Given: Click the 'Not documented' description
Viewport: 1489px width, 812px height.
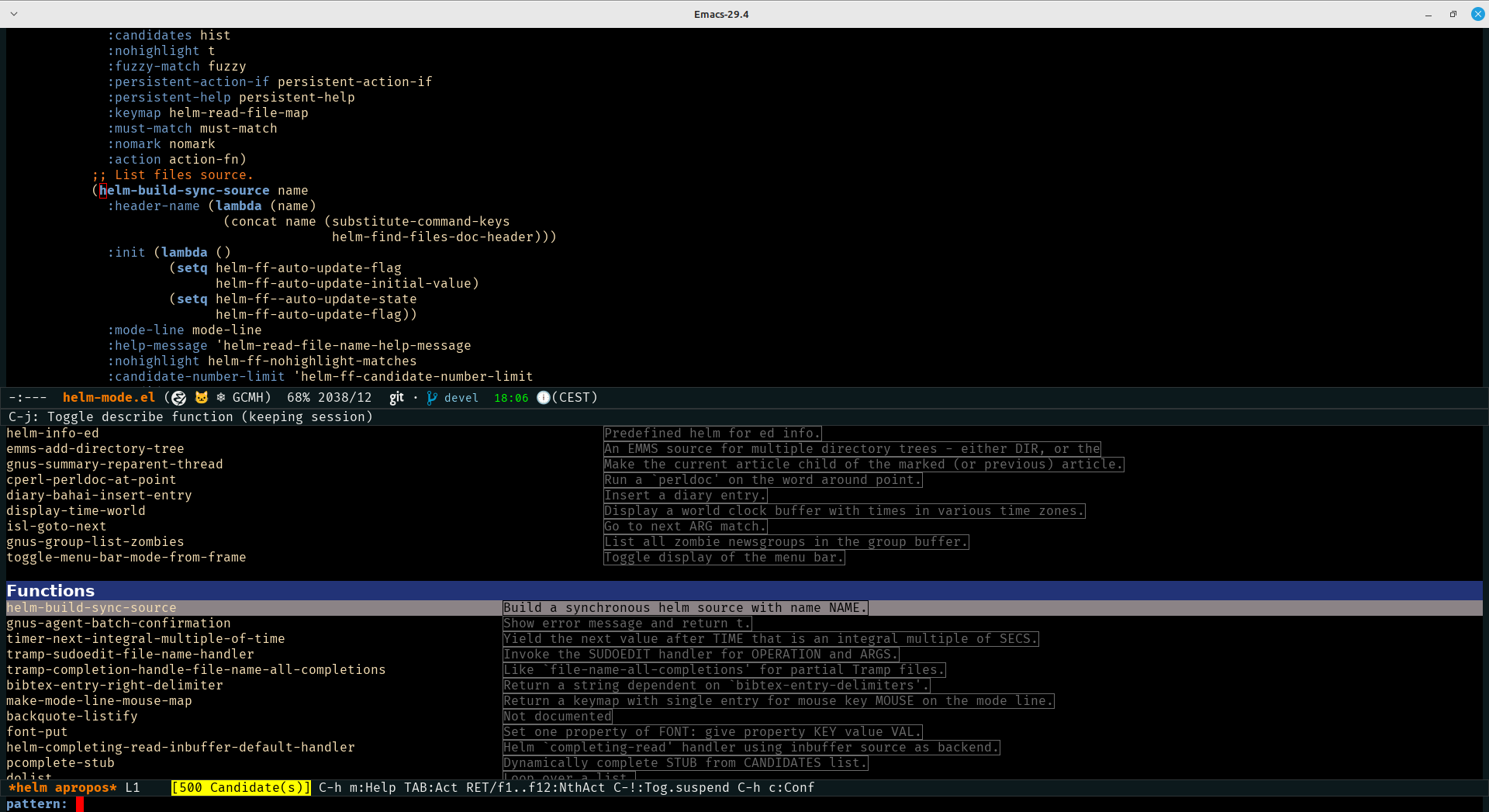Looking at the screenshot, I should (558, 717).
